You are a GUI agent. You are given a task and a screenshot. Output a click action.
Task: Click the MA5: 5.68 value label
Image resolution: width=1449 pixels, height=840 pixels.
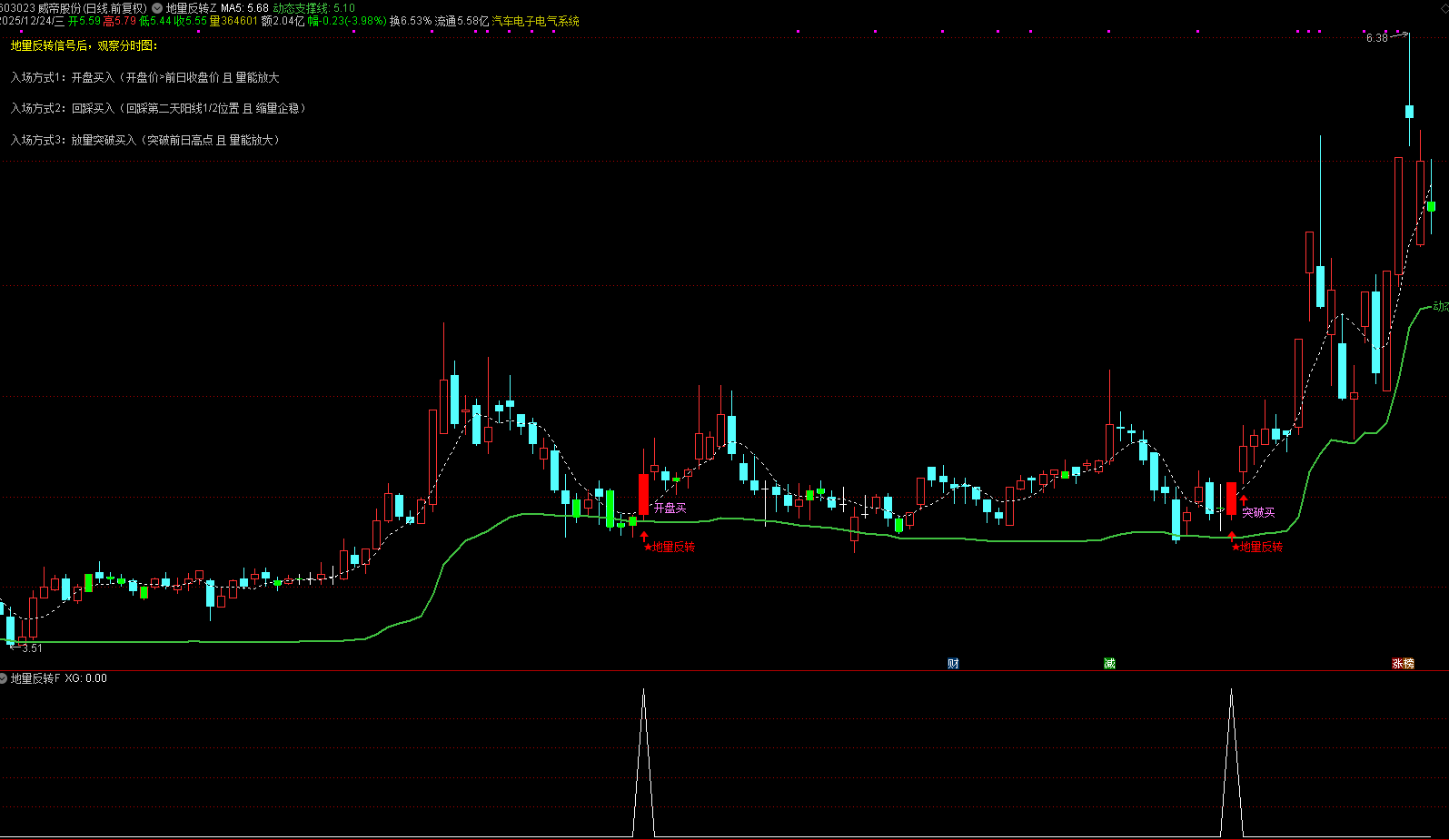(x=244, y=8)
